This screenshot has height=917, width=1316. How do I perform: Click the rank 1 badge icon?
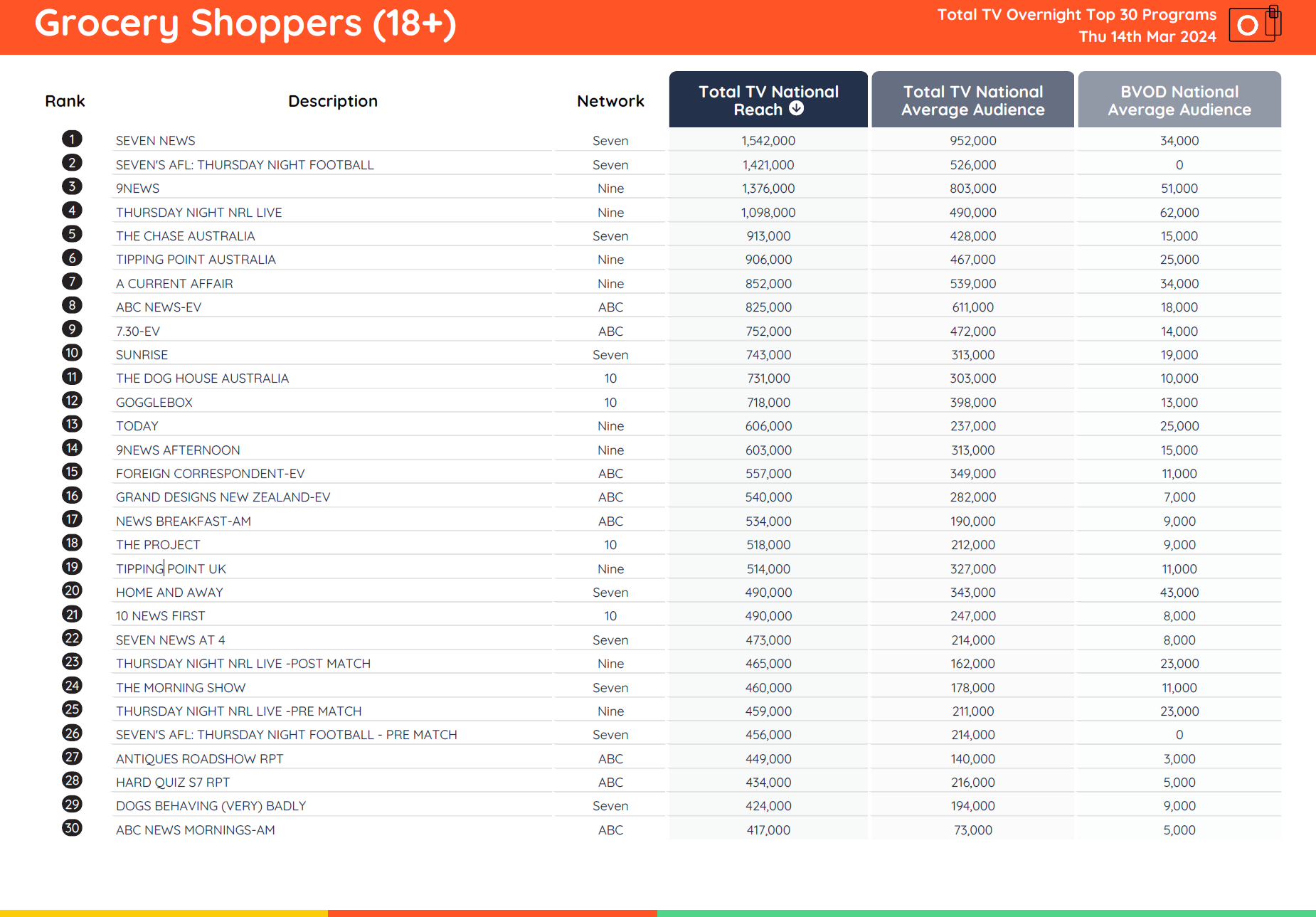(72, 139)
